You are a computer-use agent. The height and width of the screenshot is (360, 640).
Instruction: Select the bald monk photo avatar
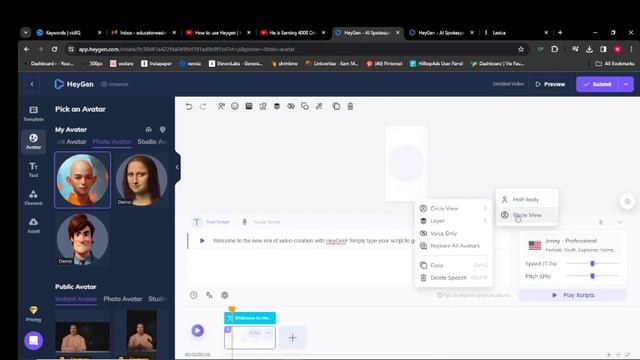tap(82, 180)
